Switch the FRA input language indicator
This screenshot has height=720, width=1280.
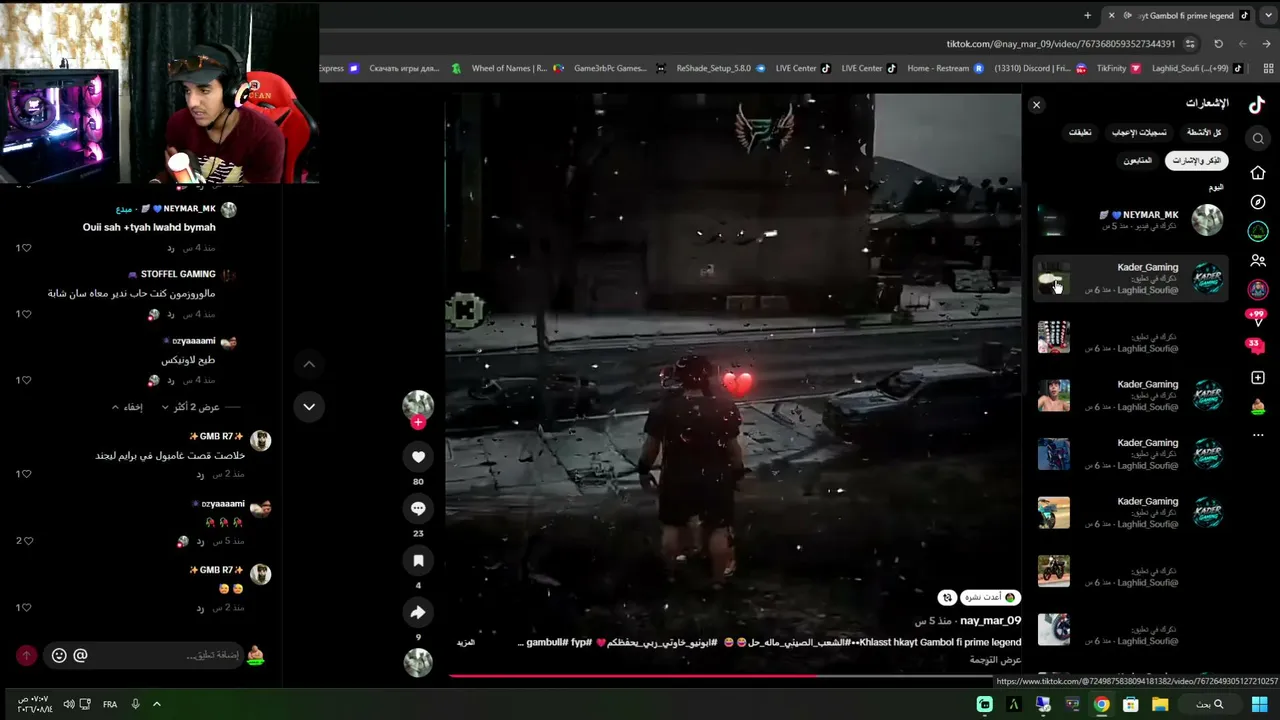110,704
